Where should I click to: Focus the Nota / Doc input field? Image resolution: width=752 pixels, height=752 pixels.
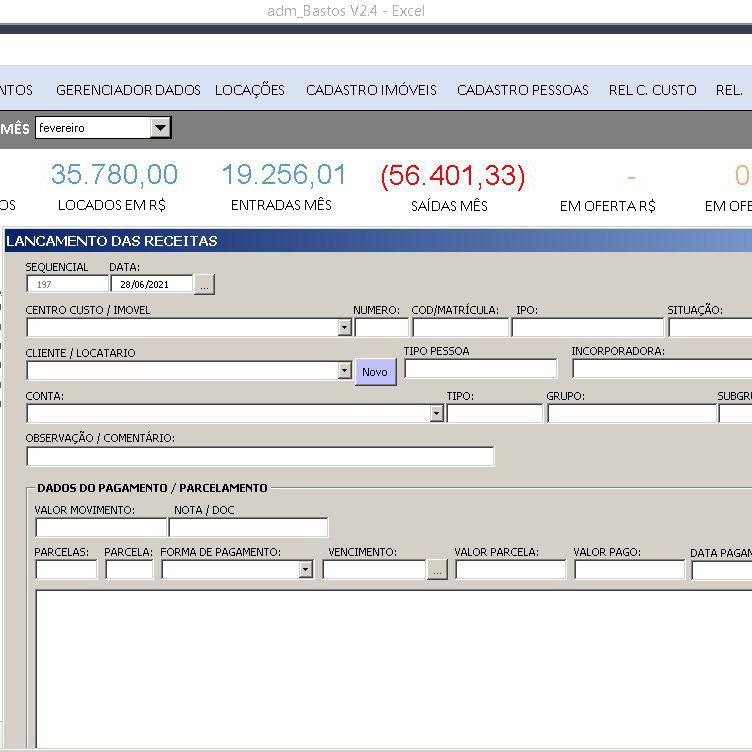(x=248, y=528)
